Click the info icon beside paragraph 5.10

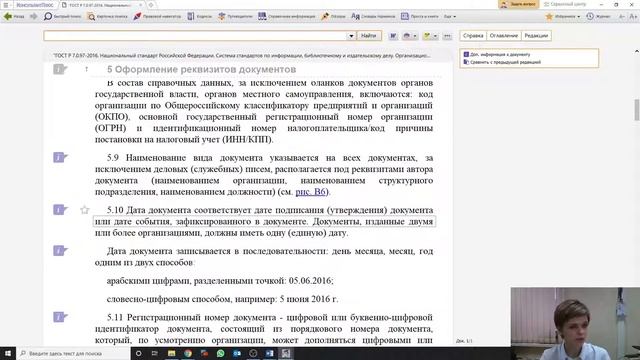coord(60,209)
